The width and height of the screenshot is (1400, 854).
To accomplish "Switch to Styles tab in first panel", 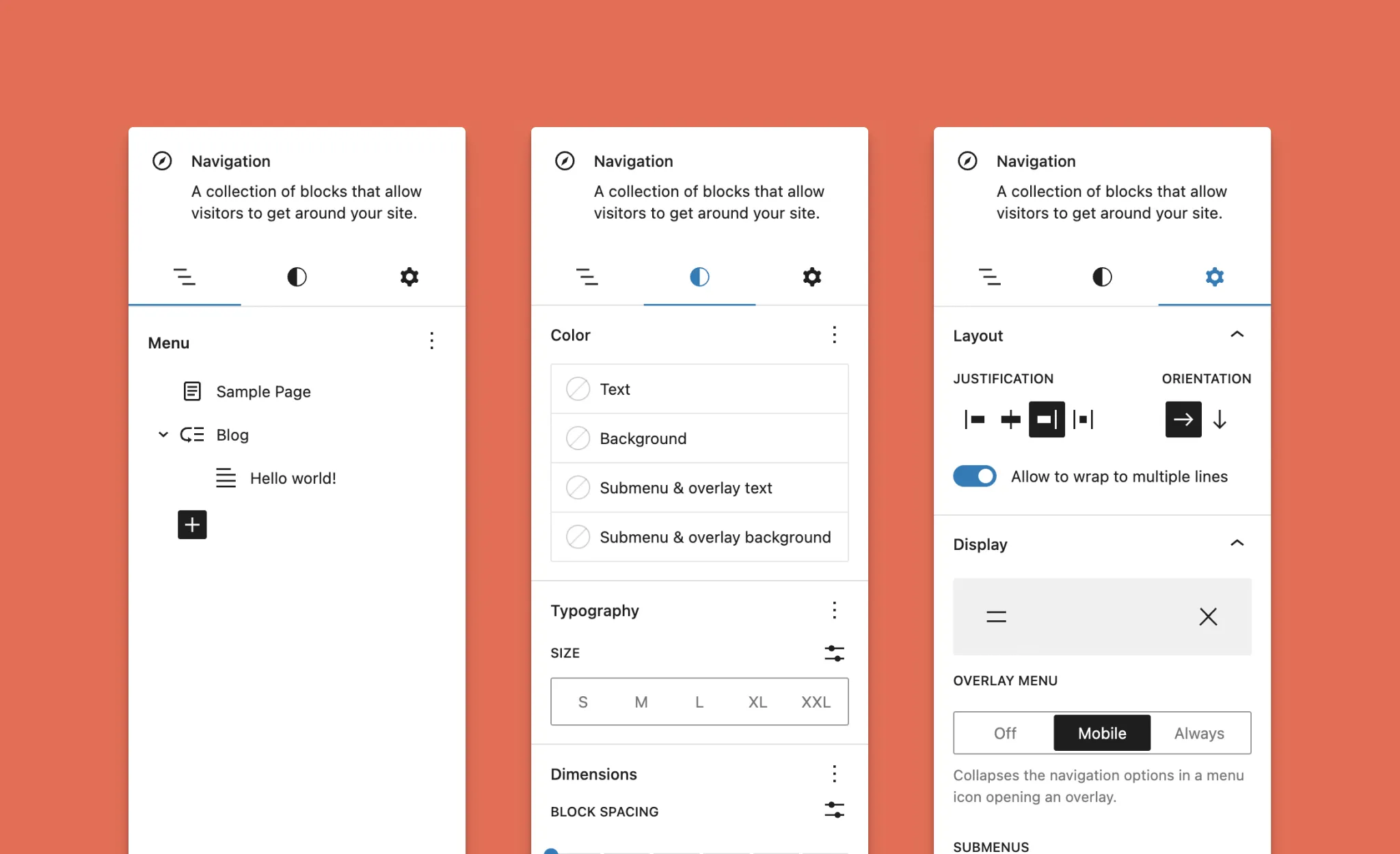I will (x=297, y=277).
